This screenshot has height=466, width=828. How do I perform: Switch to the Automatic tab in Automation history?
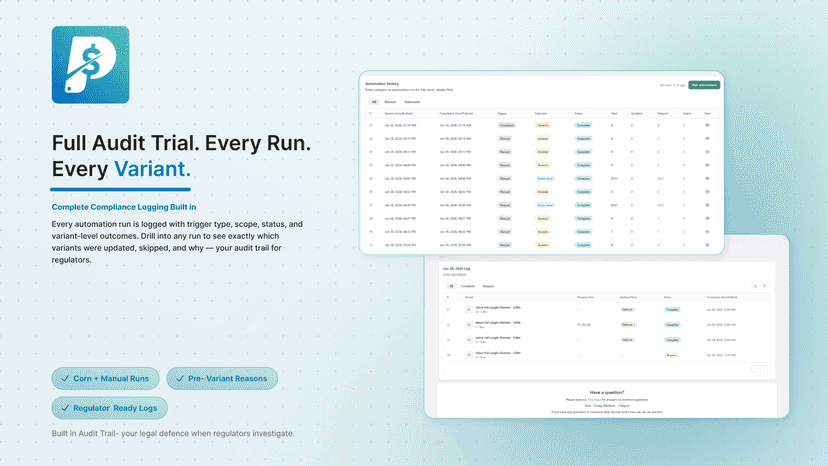pyautogui.click(x=412, y=102)
